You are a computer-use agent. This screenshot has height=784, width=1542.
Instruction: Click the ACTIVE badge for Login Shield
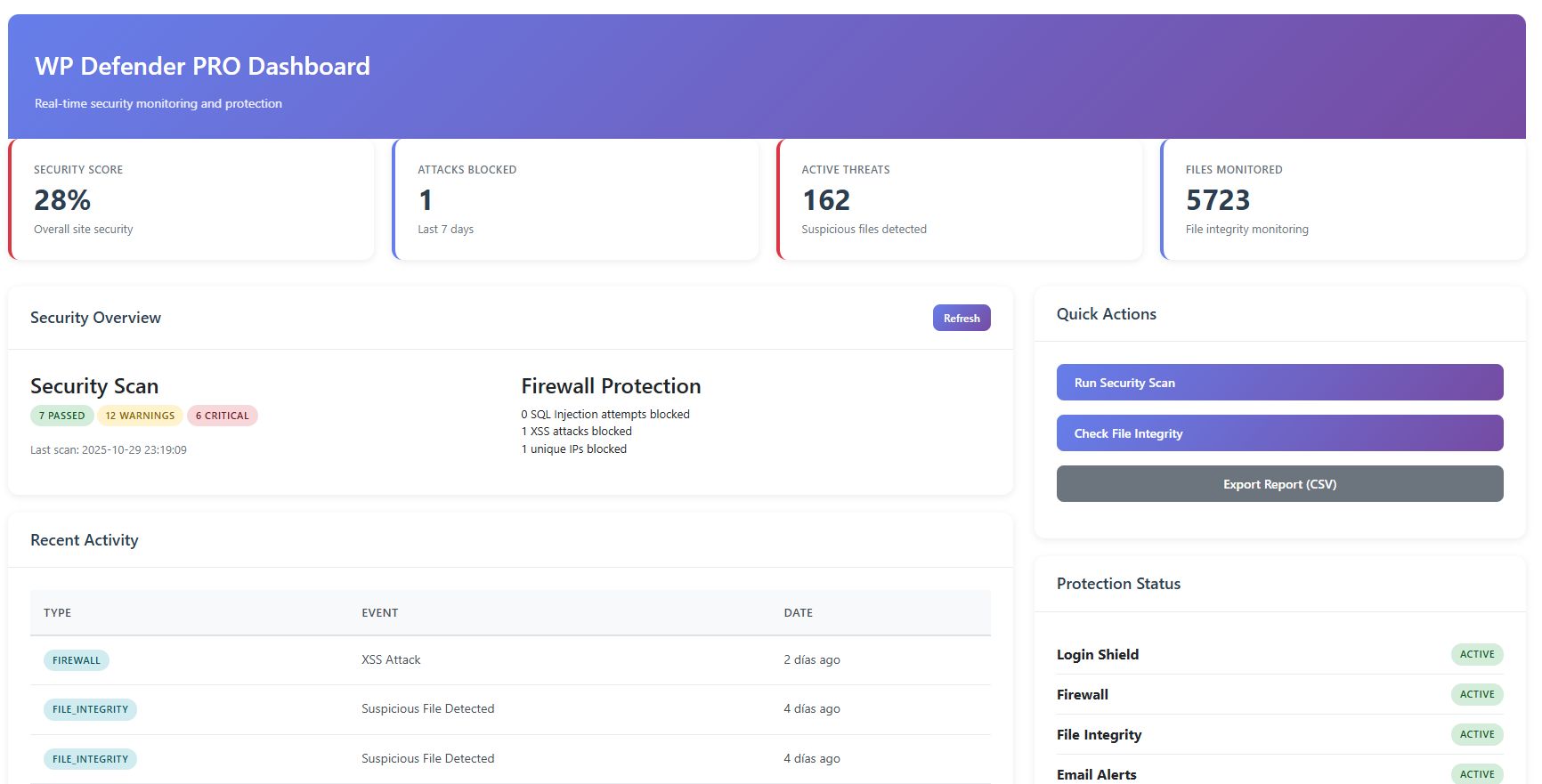pyautogui.click(x=1477, y=654)
